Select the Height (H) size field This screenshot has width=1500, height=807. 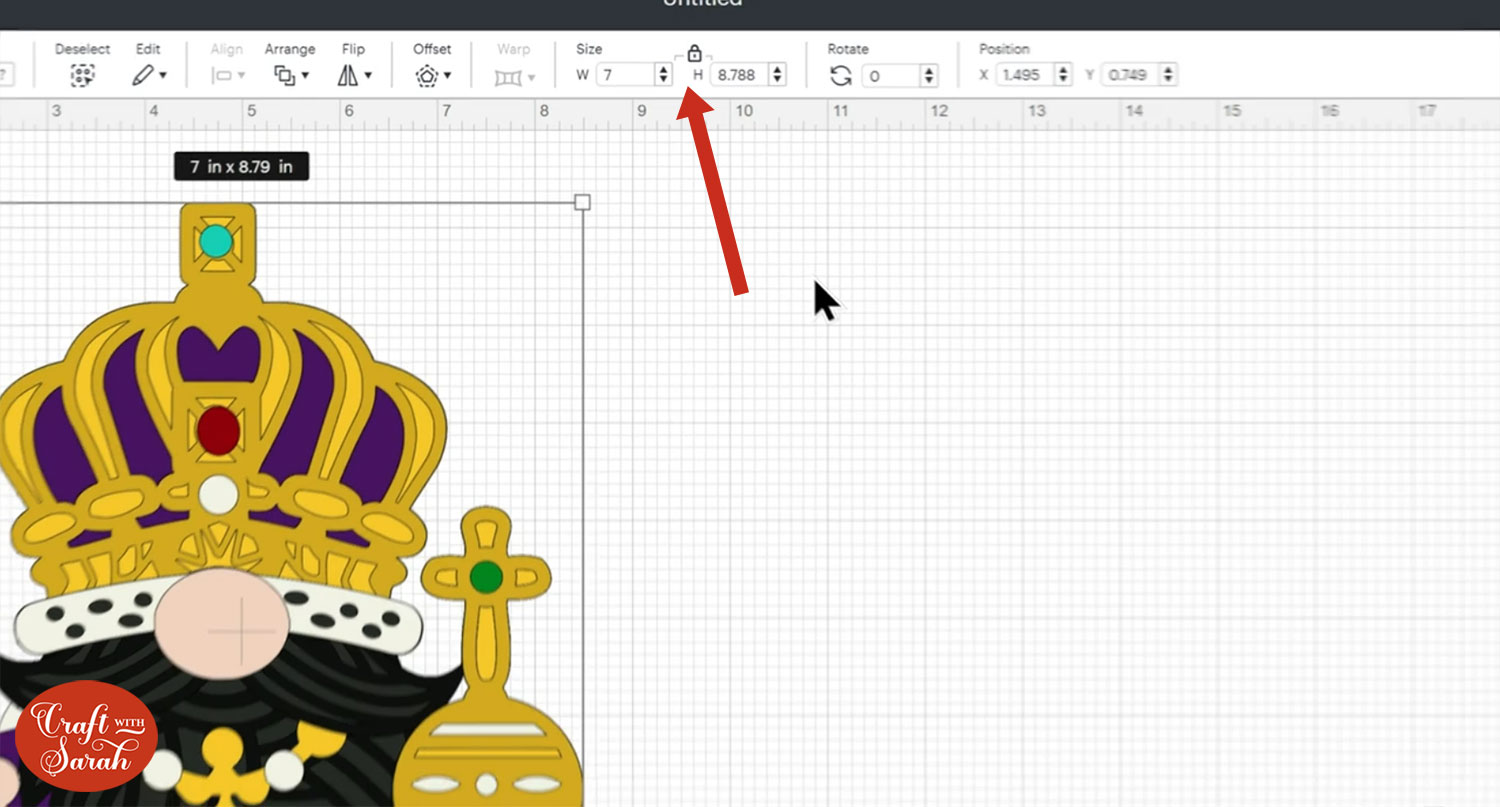tap(740, 75)
